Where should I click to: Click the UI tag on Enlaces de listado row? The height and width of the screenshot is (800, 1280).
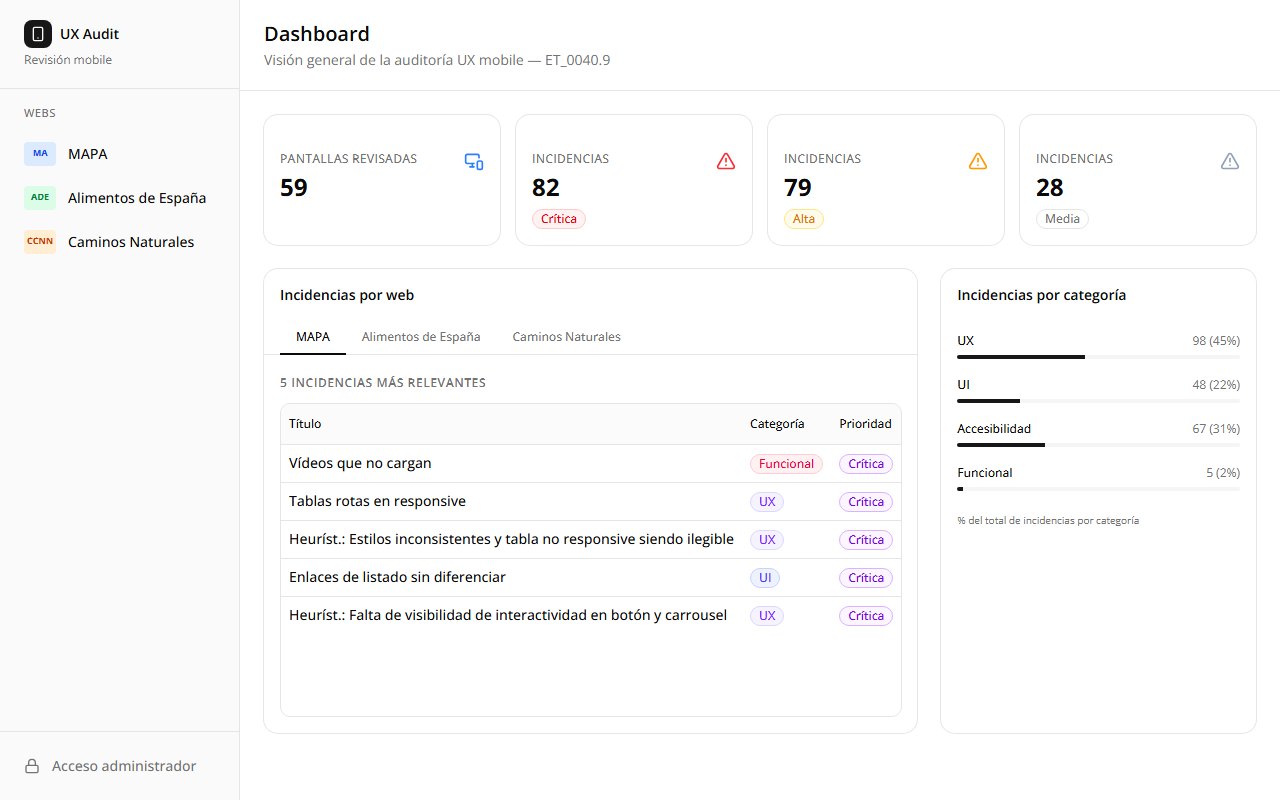tap(765, 578)
